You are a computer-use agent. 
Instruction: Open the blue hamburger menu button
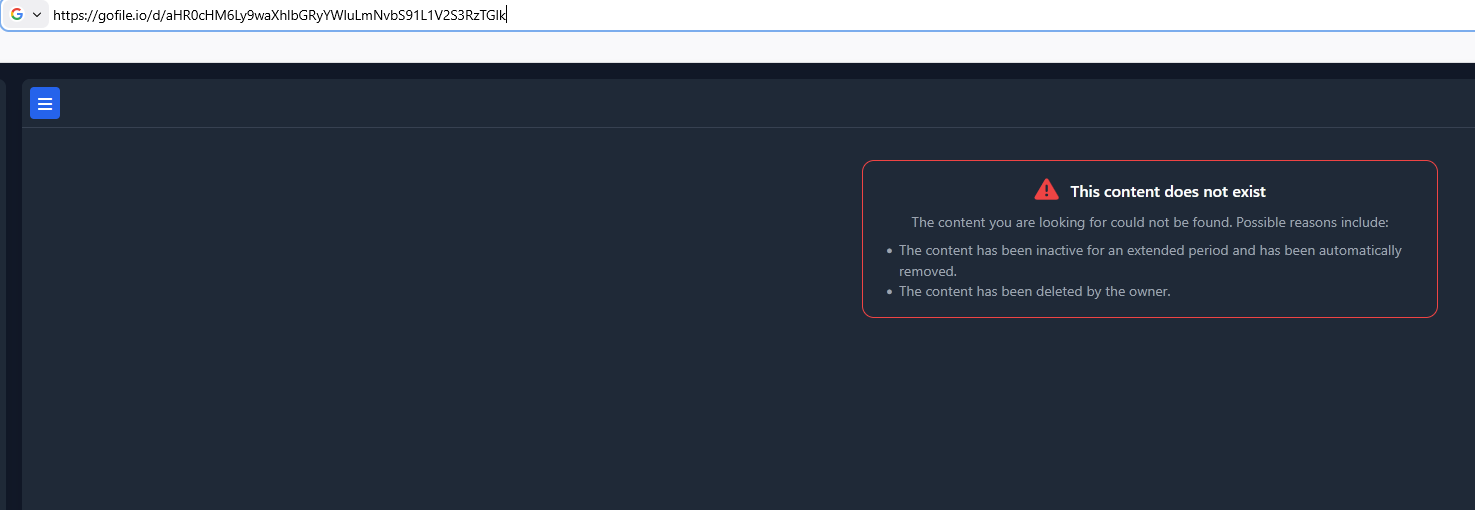[45, 103]
